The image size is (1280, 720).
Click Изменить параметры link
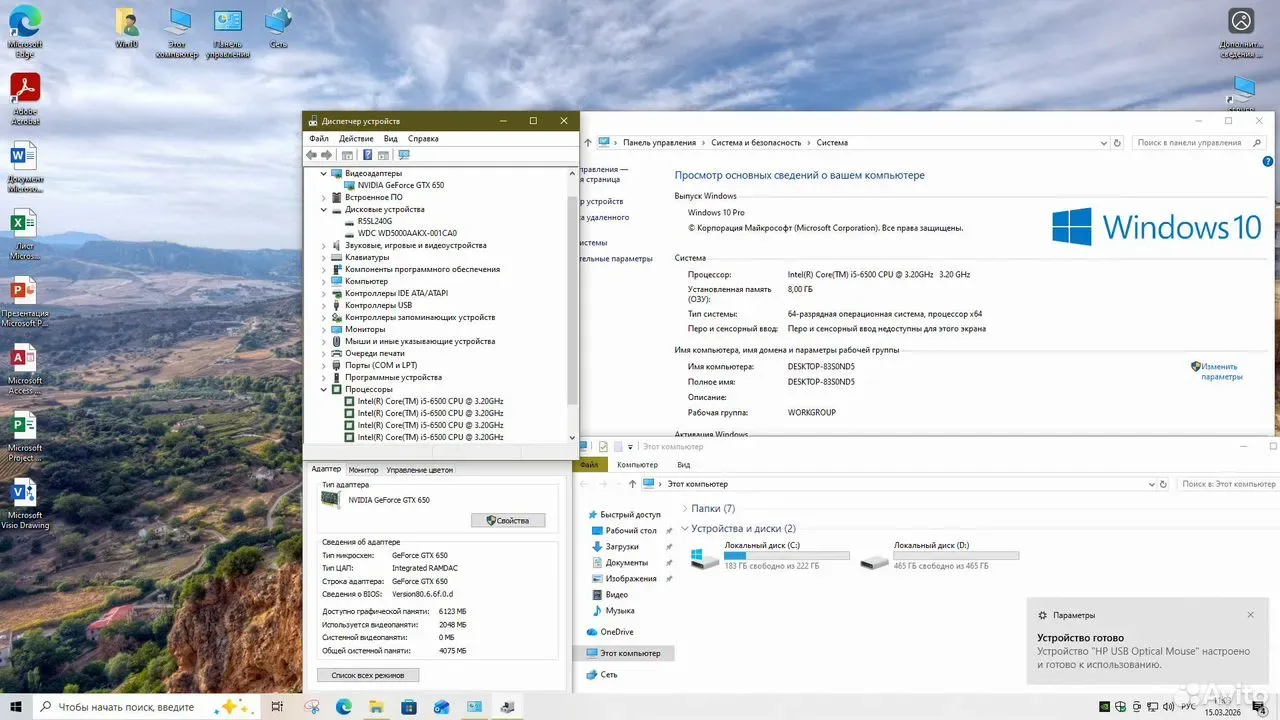(x=1220, y=371)
